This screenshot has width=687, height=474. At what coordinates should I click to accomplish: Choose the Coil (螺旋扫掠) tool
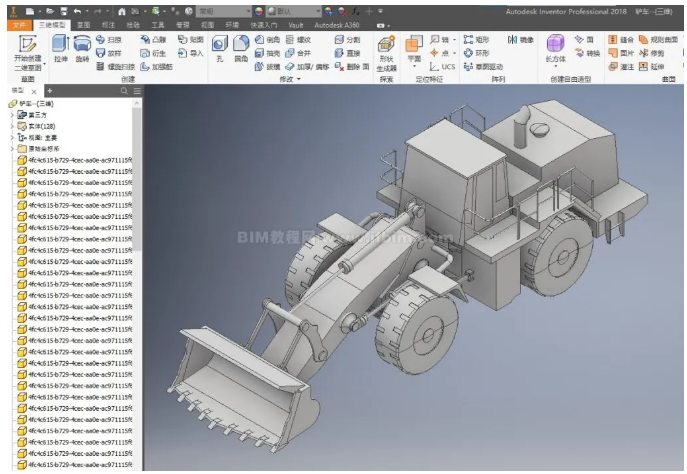coord(116,67)
